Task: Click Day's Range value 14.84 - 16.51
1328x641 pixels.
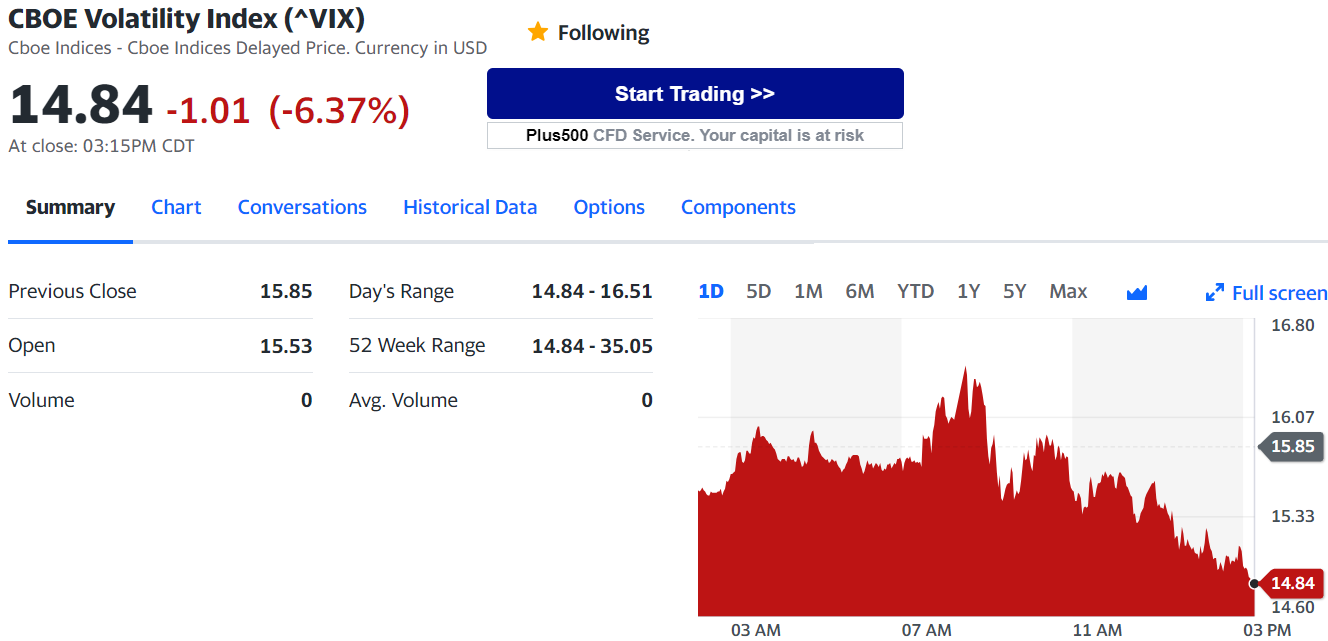Action: pos(592,291)
